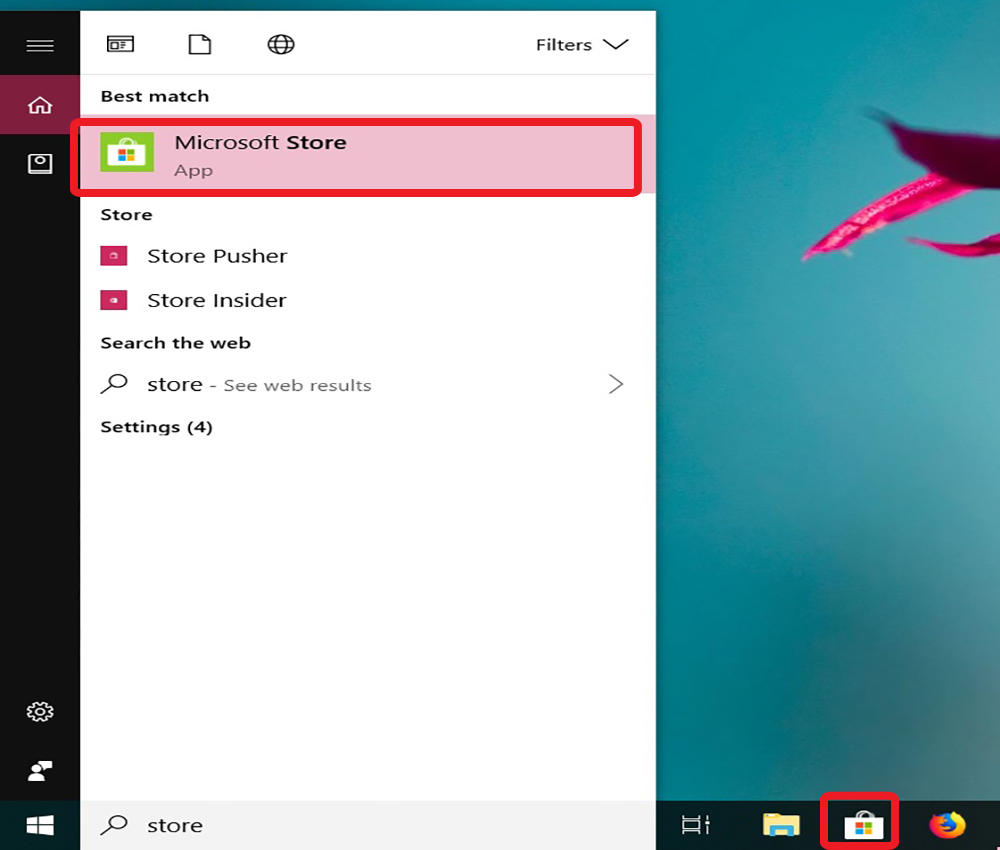This screenshot has width=1000, height=850.
Task: Open File Explorer from the taskbar
Action: click(x=781, y=825)
